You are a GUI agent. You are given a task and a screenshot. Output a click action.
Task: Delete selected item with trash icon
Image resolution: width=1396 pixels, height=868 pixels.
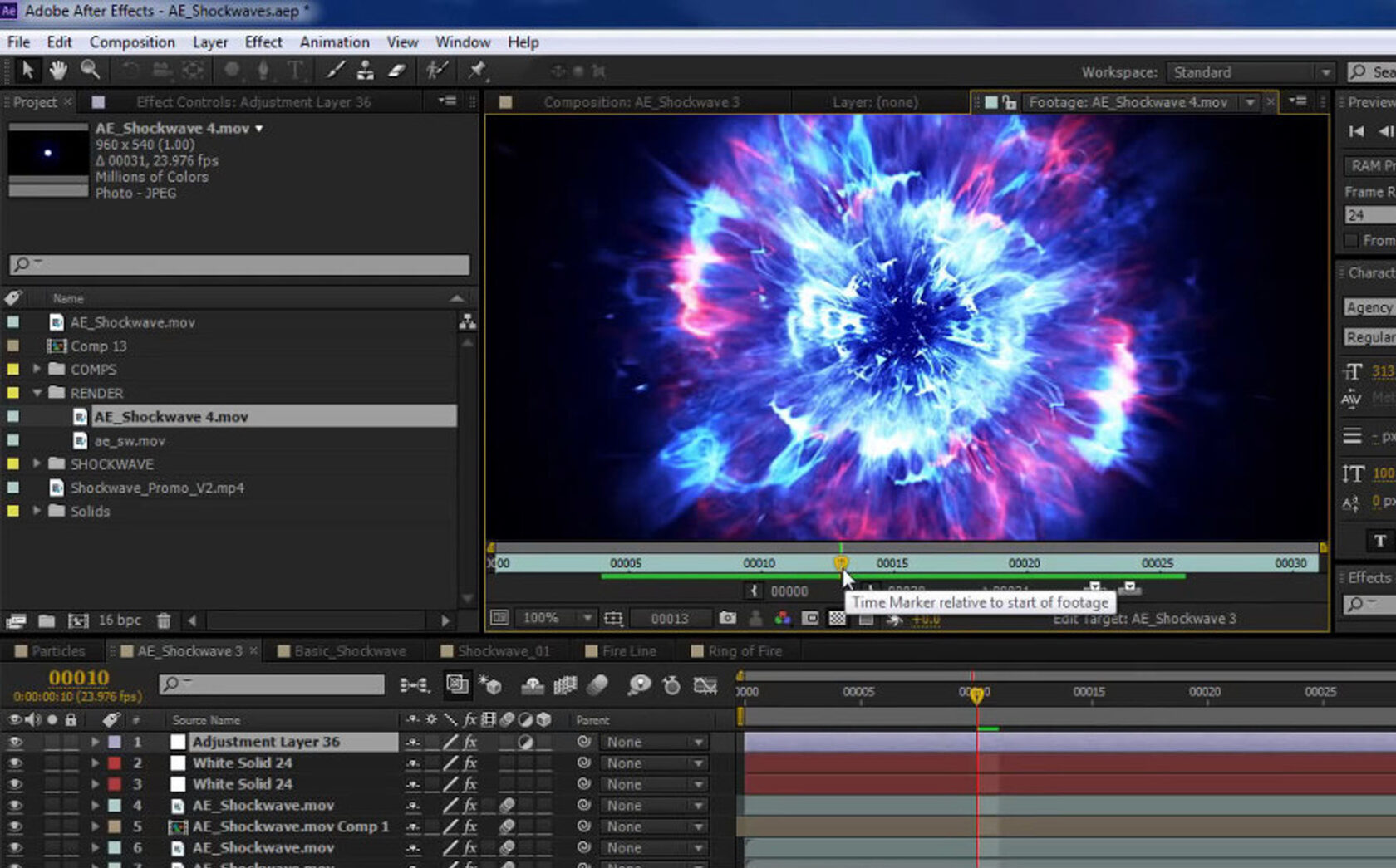pos(164,620)
